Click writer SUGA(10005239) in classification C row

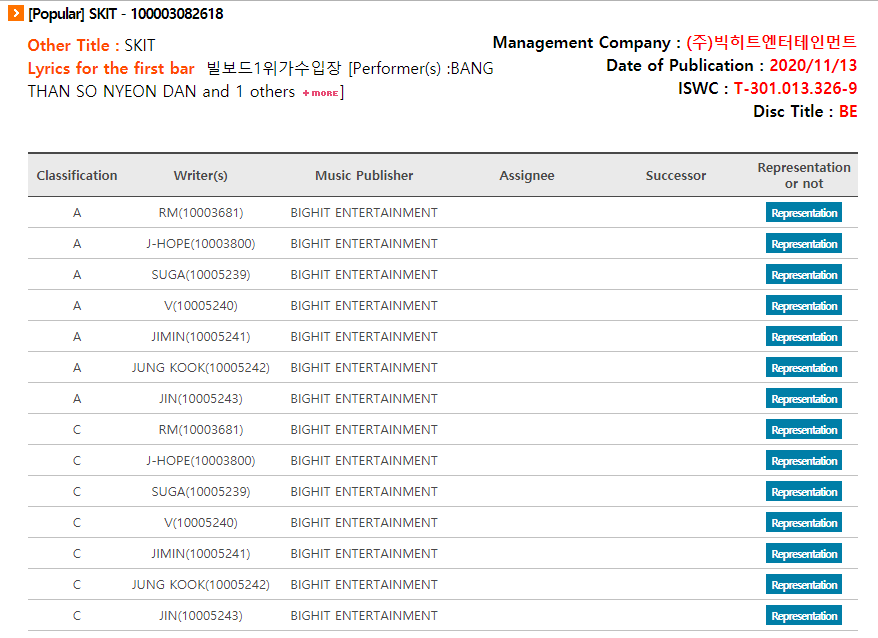tap(200, 492)
